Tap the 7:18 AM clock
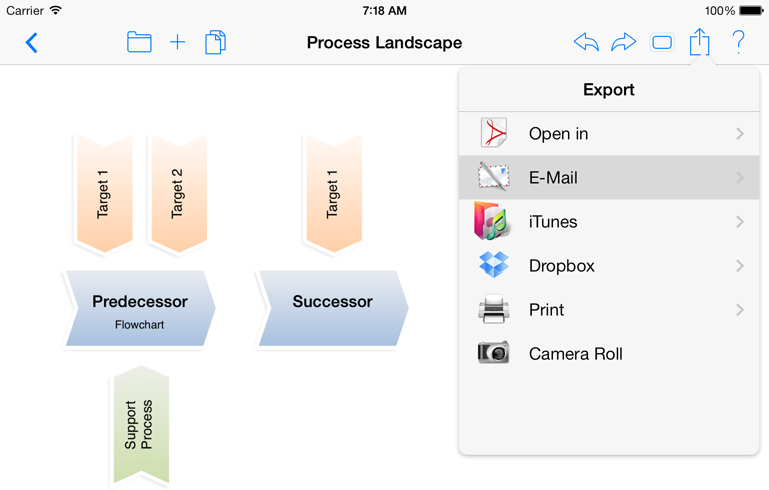 click(x=384, y=10)
